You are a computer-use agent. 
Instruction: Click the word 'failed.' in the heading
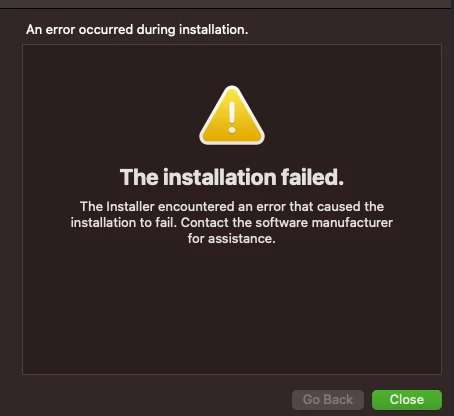312,177
